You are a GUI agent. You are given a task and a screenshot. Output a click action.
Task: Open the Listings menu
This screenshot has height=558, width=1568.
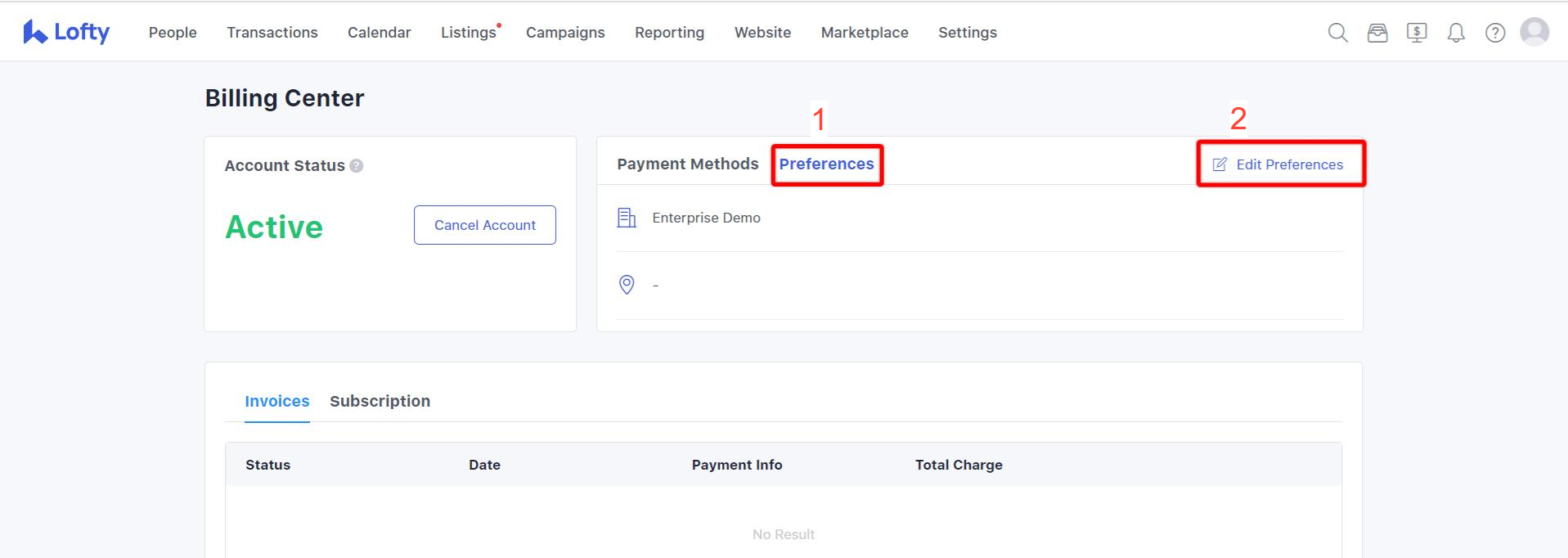[x=469, y=33]
